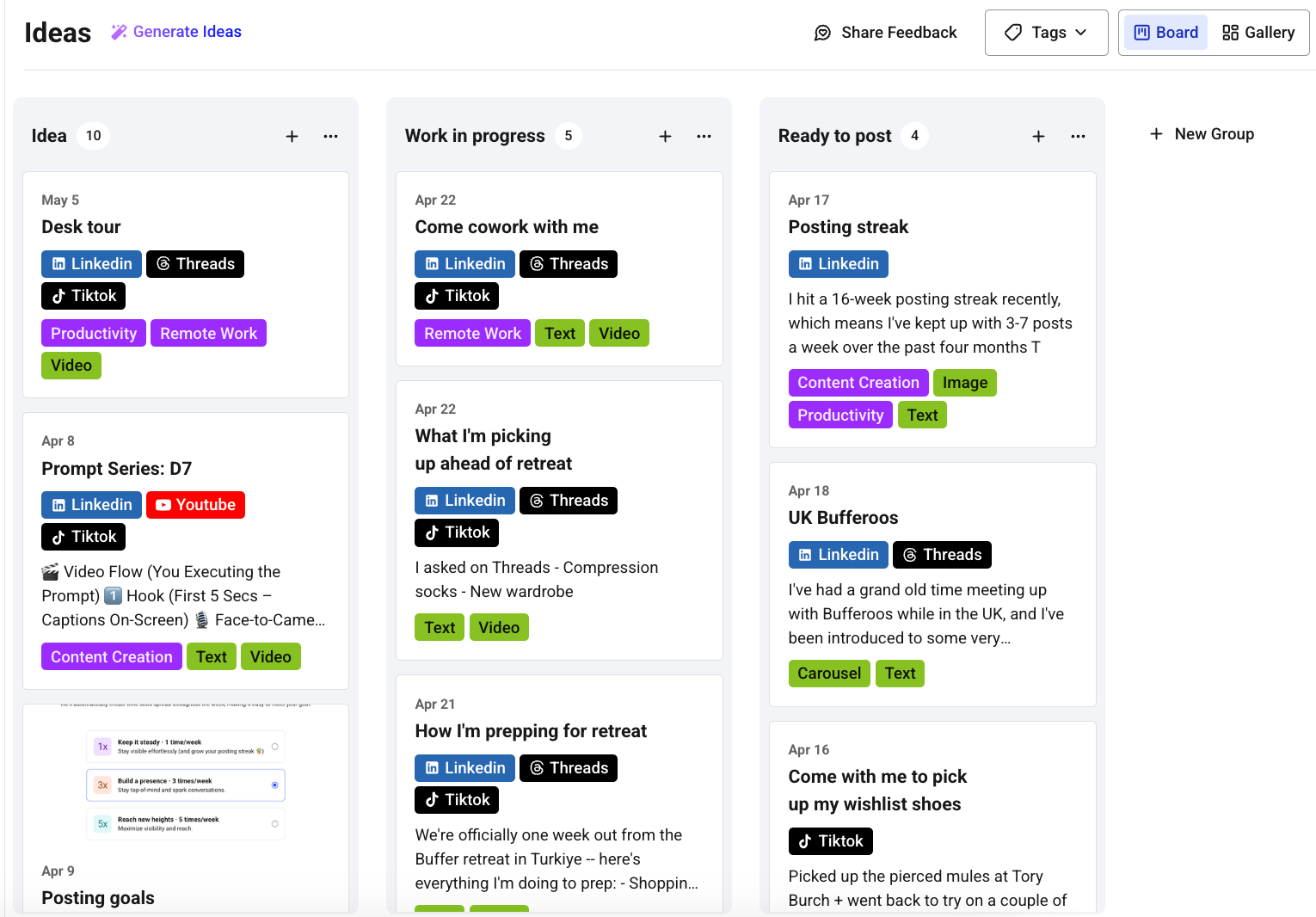Click Threads tag on prepping for retreat card
Viewport: 1316px width, 917px height.
pos(569,768)
